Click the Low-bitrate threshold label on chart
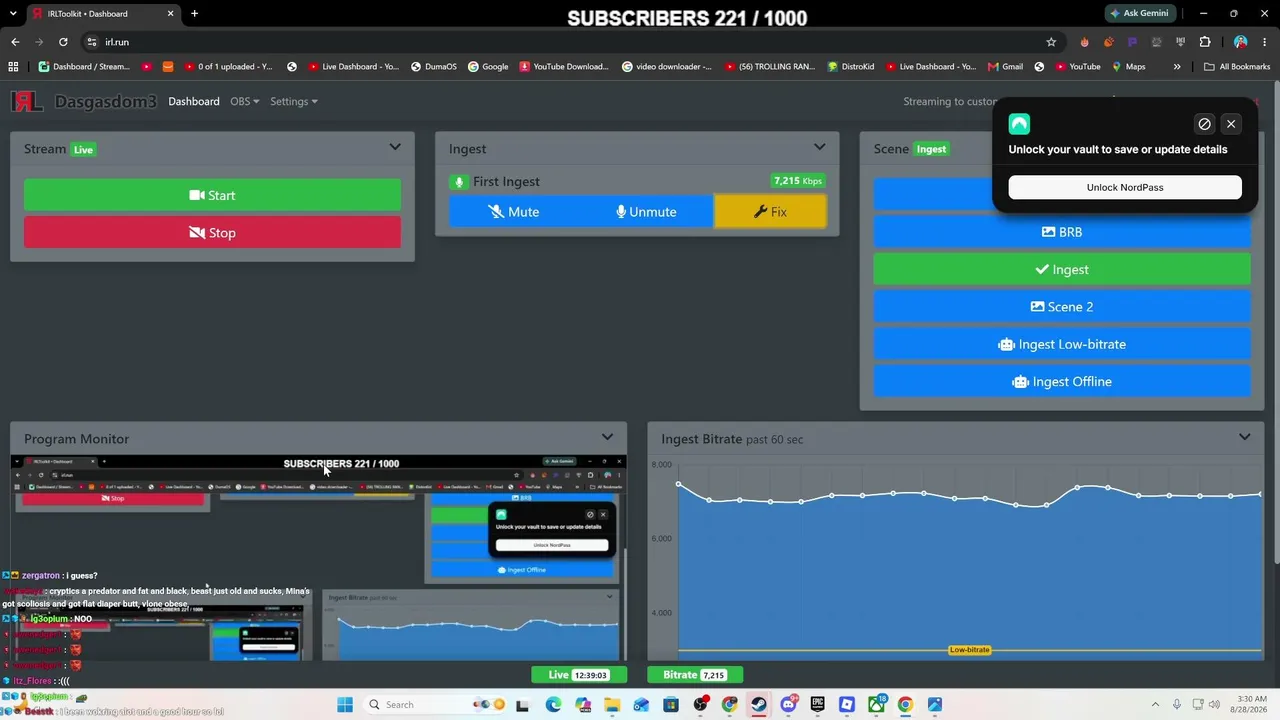The width and height of the screenshot is (1280, 720). [969, 650]
